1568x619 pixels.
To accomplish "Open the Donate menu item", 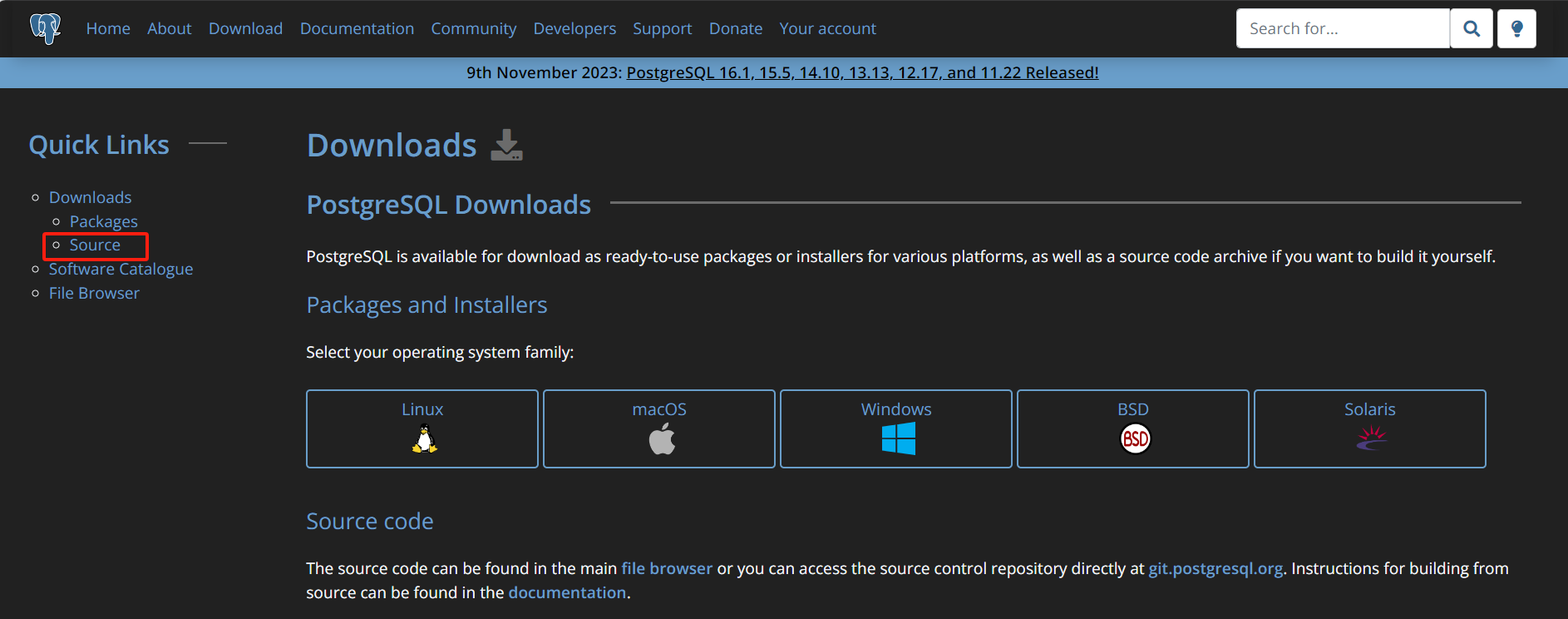I will 736,28.
